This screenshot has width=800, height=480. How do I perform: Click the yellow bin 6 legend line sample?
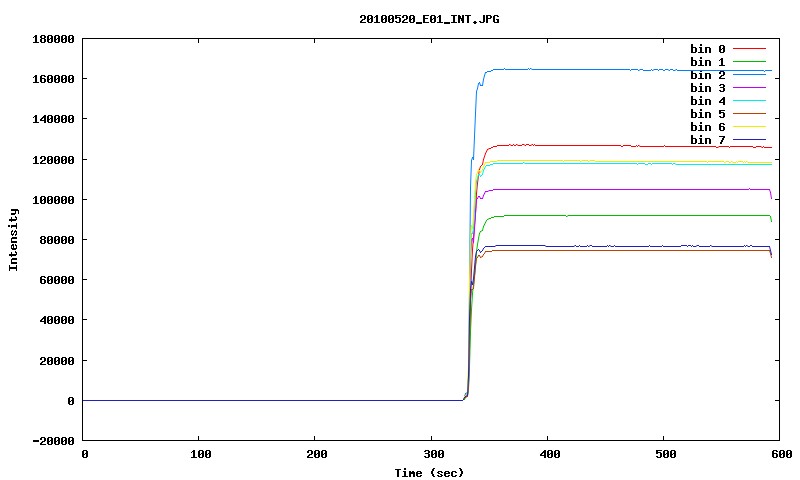pyautogui.click(x=749, y=127)
